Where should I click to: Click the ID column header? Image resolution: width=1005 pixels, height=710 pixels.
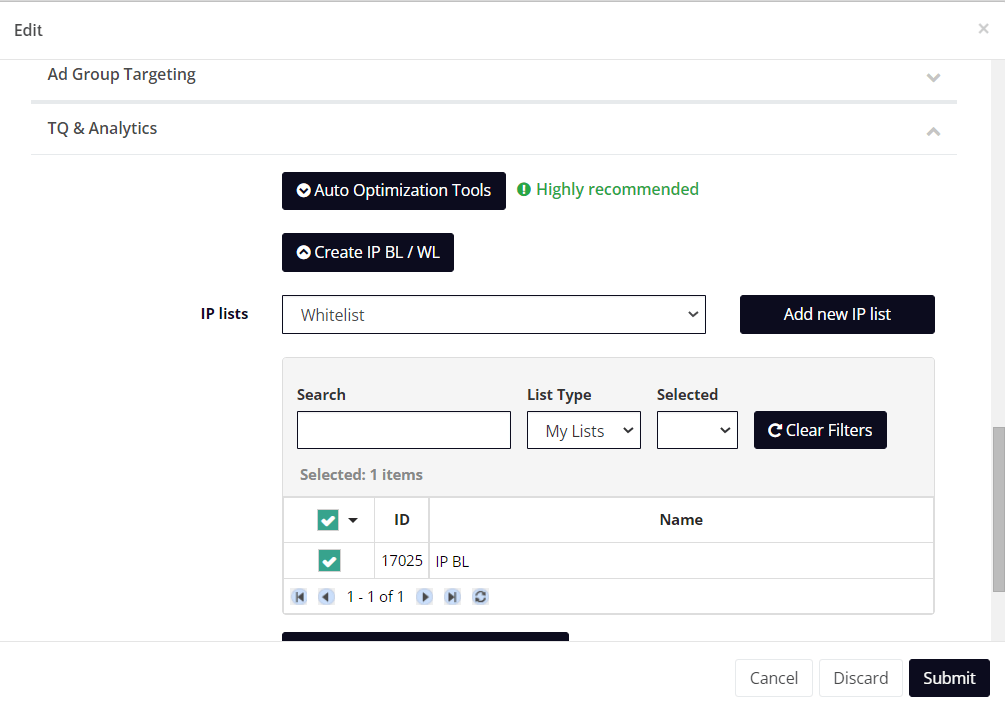point(402,520)
